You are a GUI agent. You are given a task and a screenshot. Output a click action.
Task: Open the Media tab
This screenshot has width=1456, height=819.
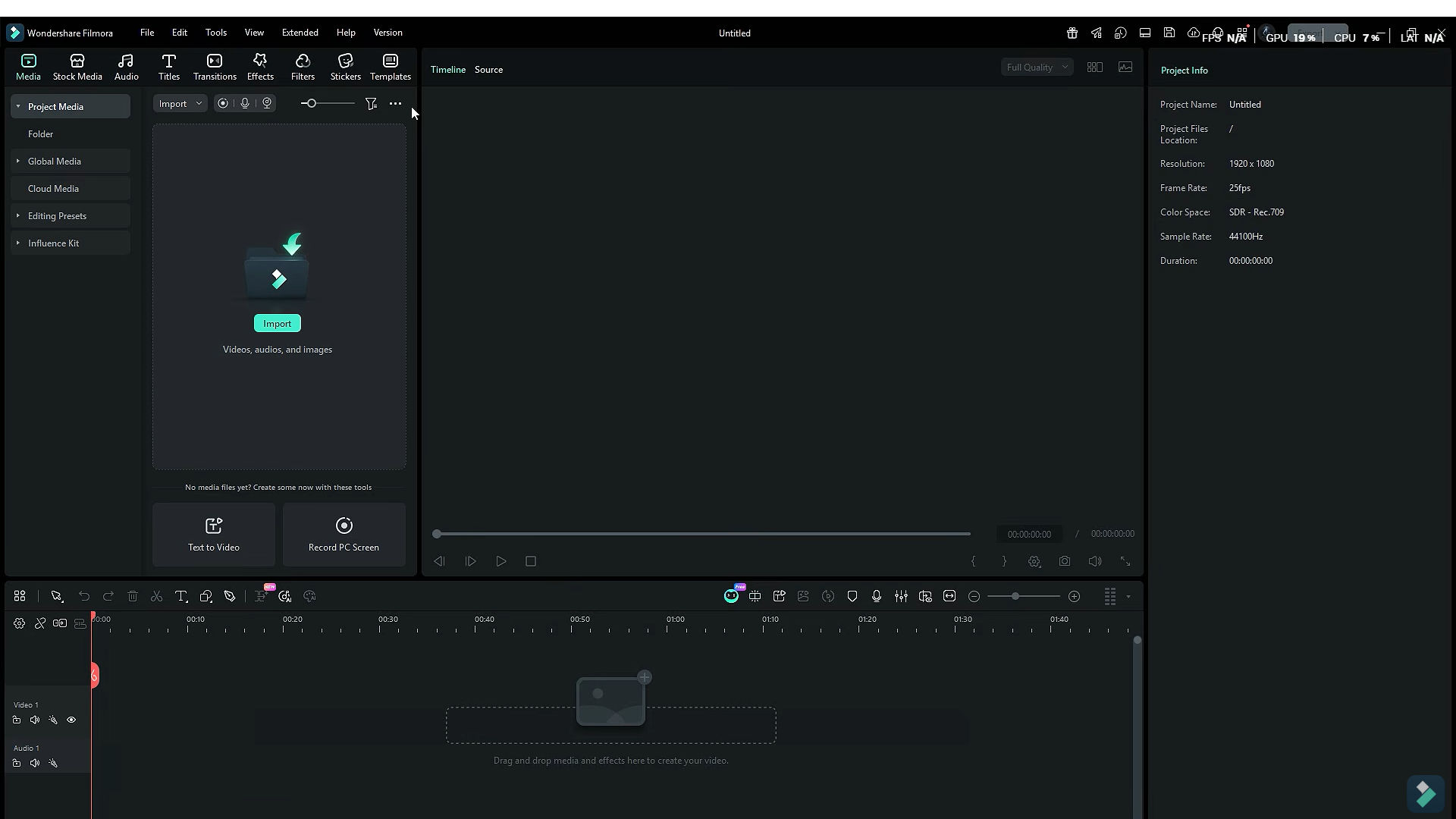tap(28, 67)
